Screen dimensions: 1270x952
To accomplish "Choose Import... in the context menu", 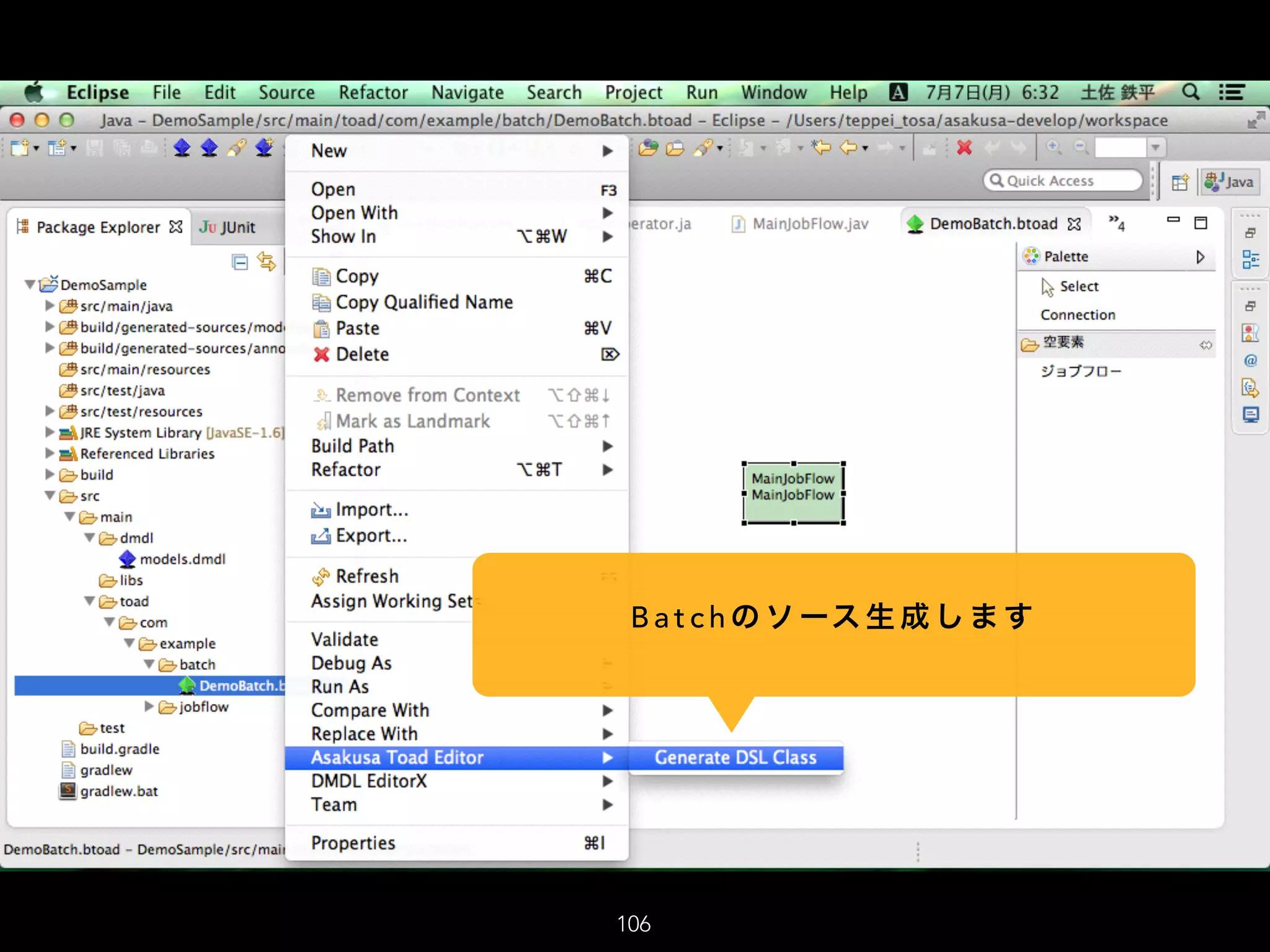I will coord(456,509).
